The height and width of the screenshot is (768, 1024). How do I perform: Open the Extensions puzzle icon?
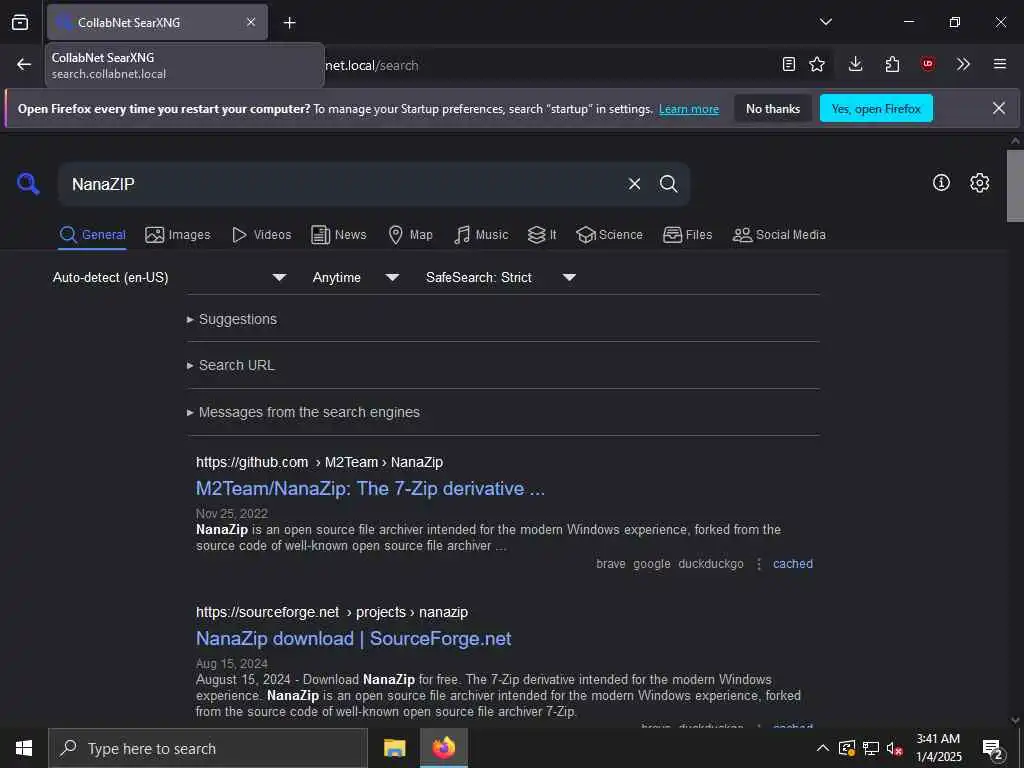(x=892, y=64)
